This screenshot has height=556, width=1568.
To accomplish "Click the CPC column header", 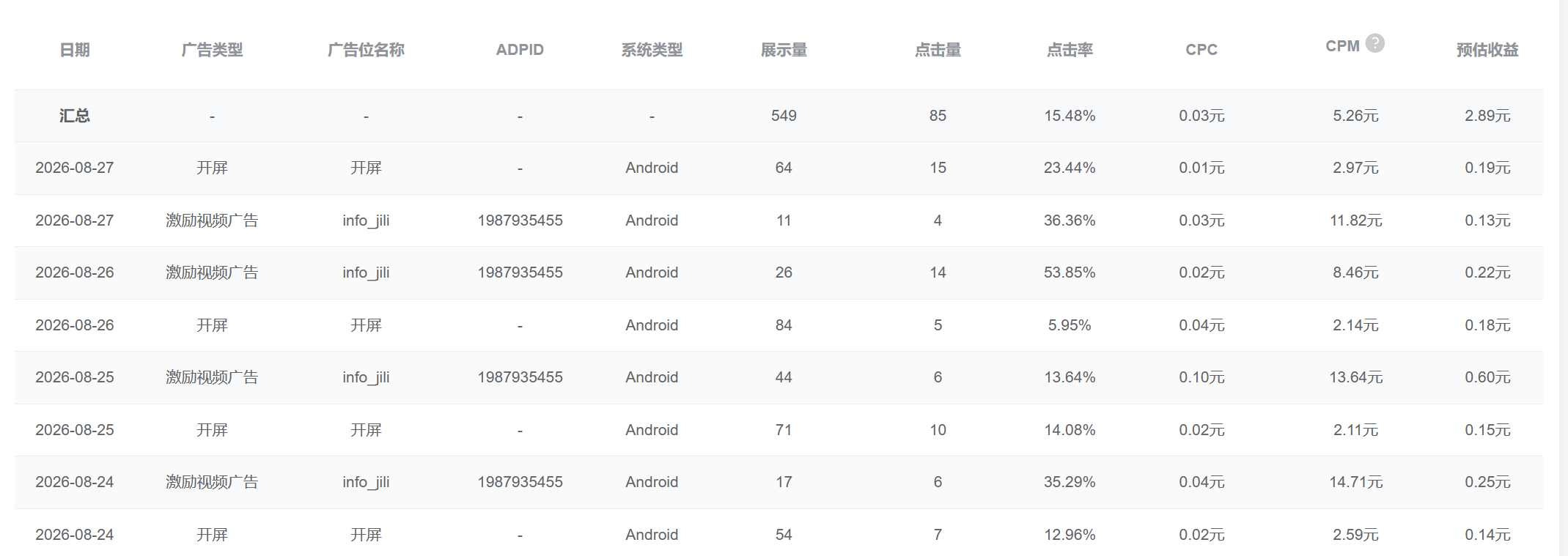I will (x=1201, y=50).
